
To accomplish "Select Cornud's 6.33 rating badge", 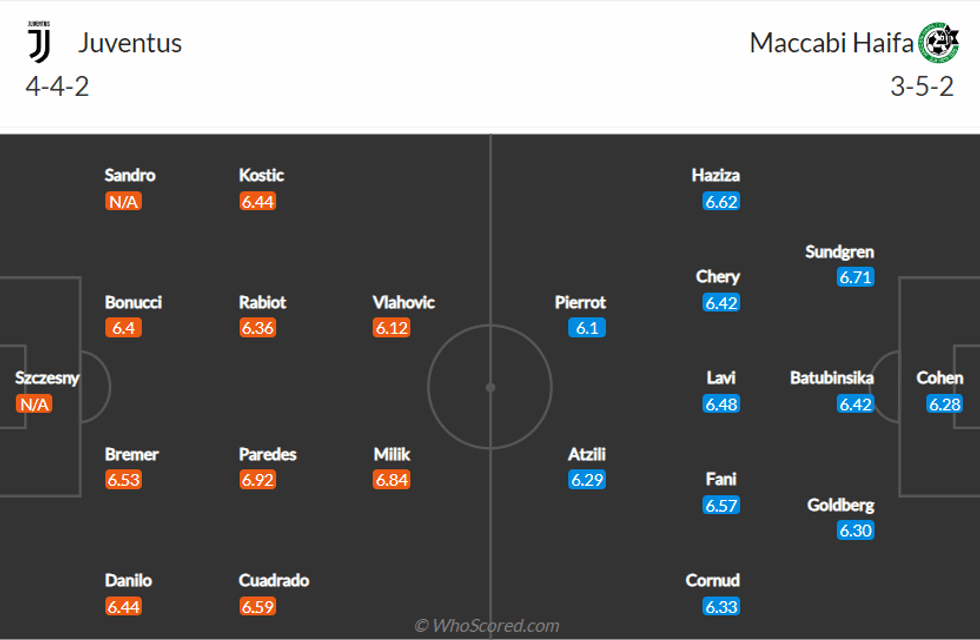I will pyautogui.click(x=720, y=606).
